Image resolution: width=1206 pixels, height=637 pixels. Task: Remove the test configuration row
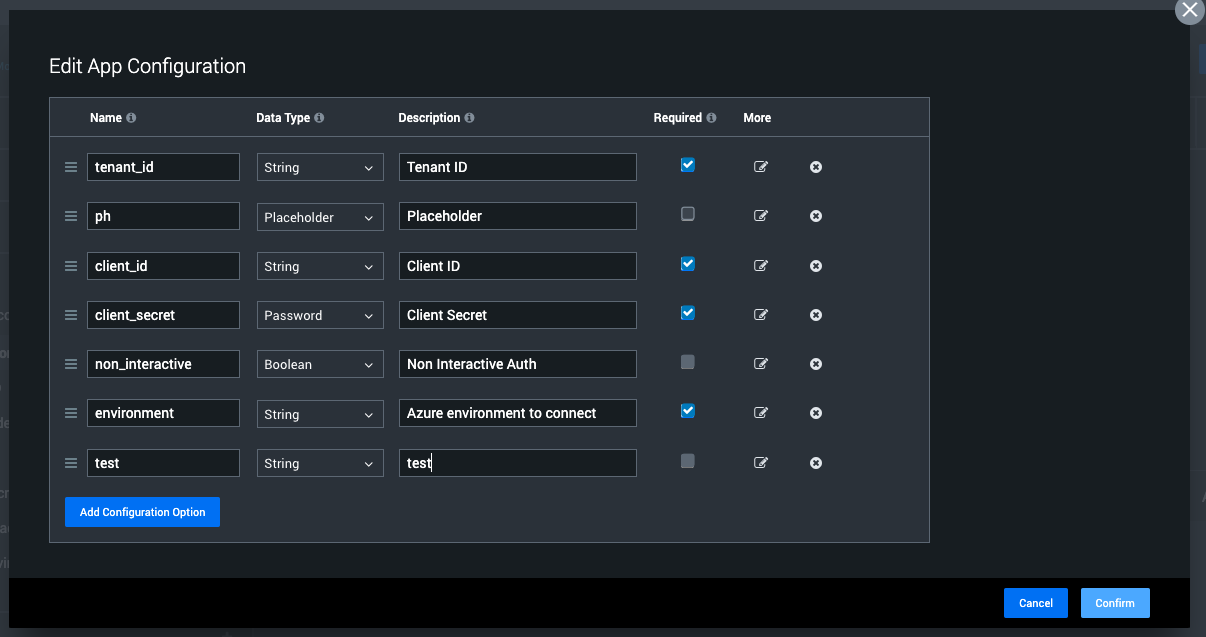pos(815,462)
